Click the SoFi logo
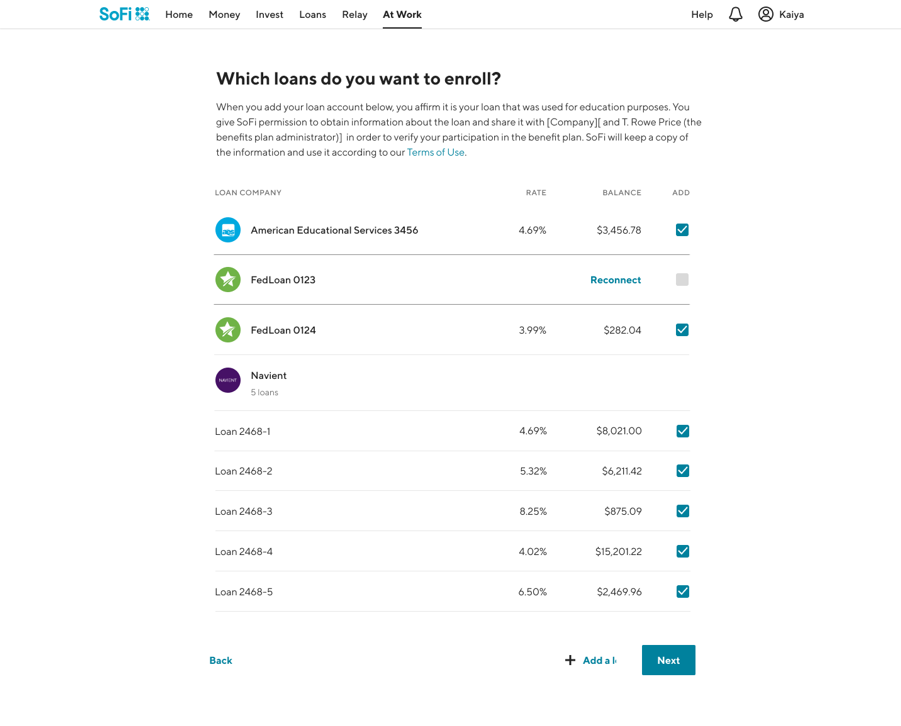 [124, 14]
